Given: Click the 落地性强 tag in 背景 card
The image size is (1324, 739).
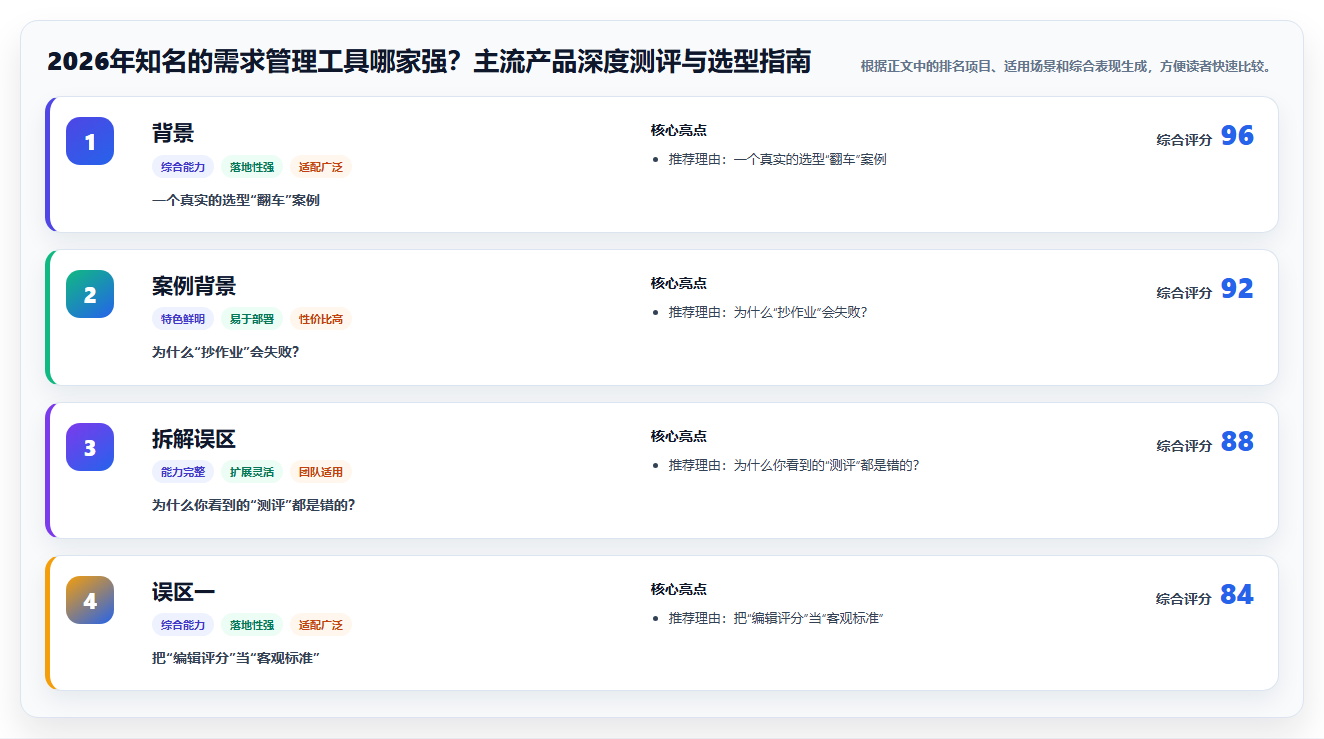Looking at the screenshot, I should pos(252,167).
